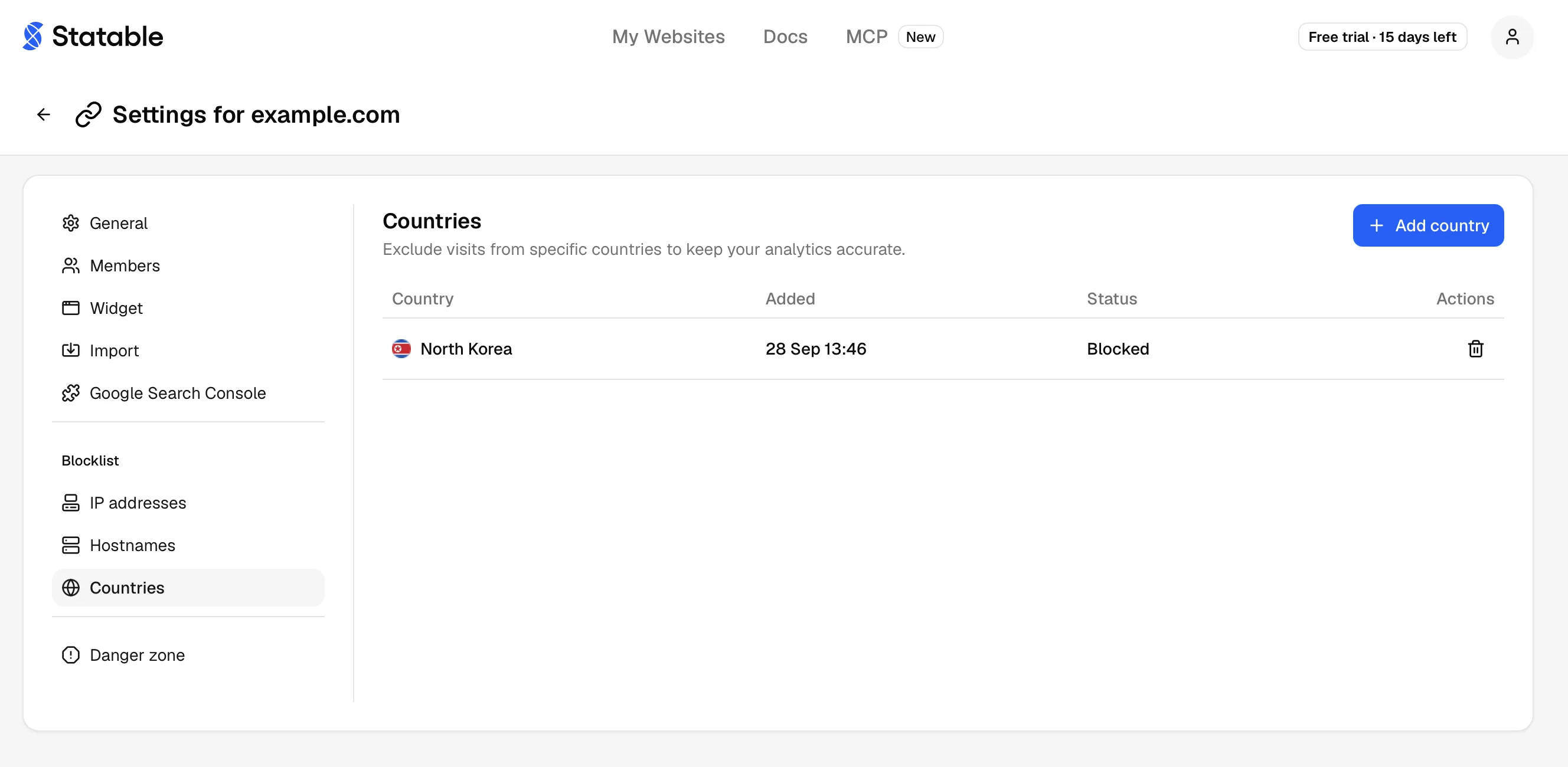Open the IP addresses blocklist
1568x767 pixels.
(x=188, y=503)
